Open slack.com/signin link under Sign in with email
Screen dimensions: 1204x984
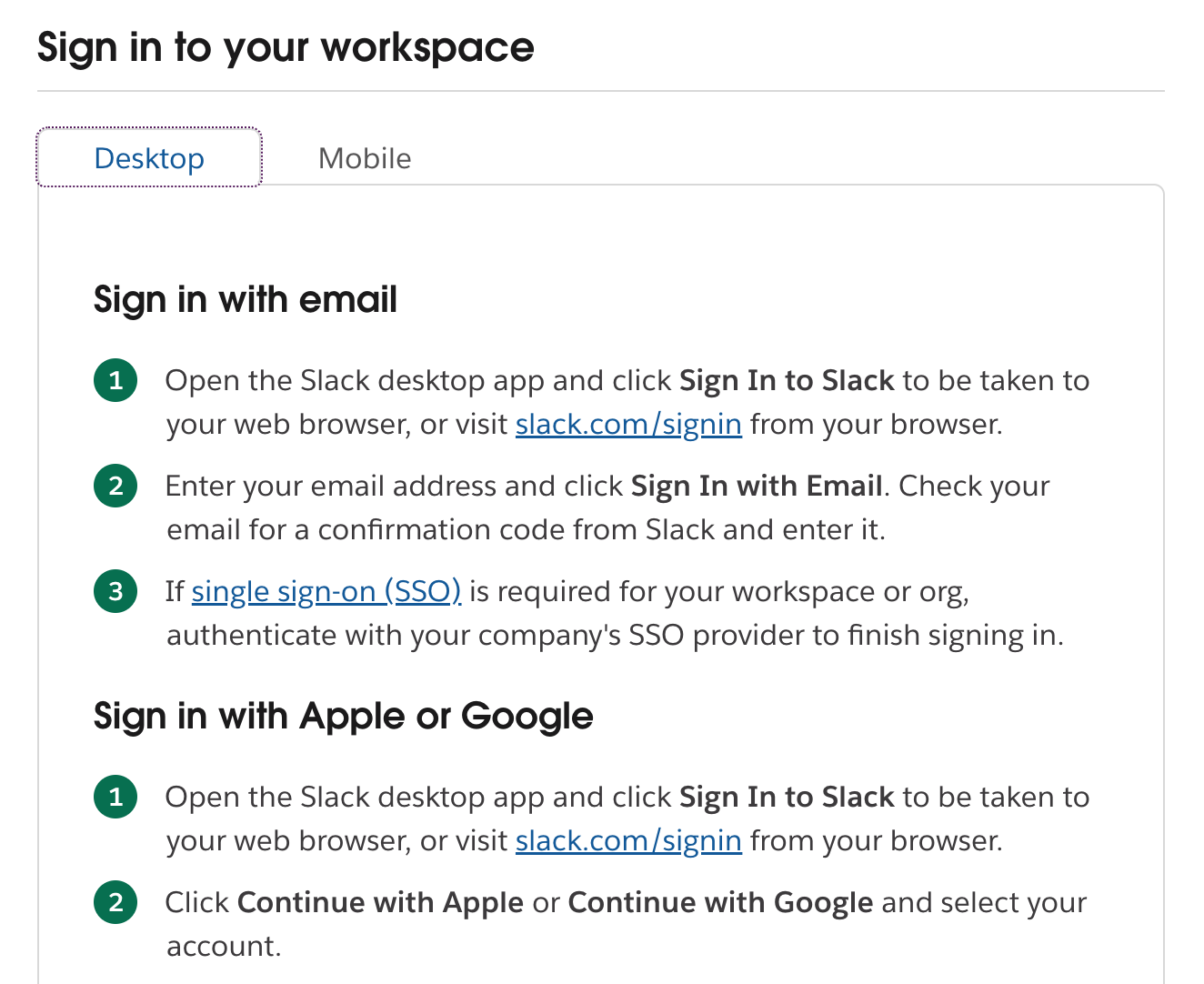(628, 425)
